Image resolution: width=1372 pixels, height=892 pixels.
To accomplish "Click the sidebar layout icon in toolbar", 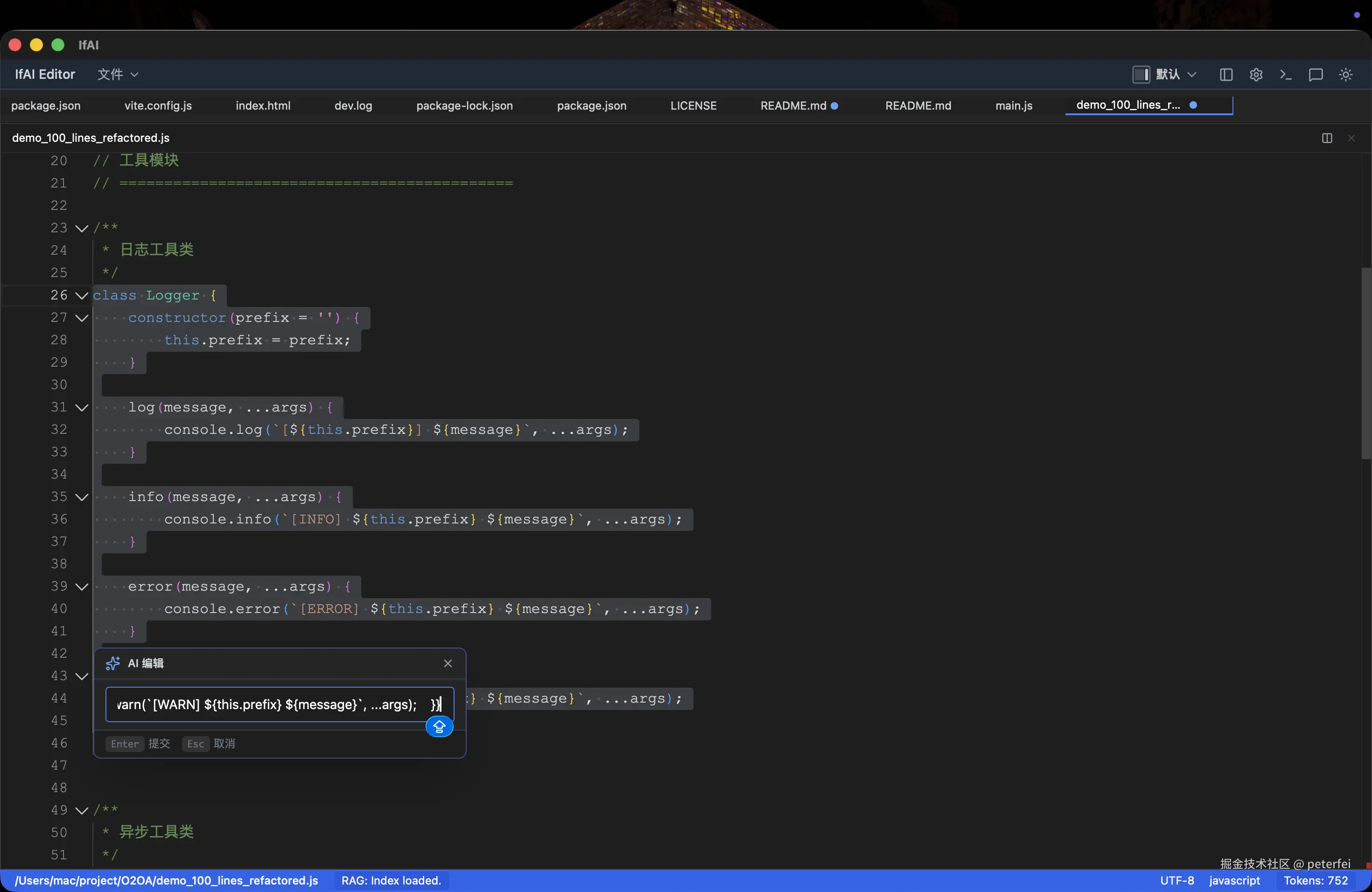I will tap(1226, 74).
